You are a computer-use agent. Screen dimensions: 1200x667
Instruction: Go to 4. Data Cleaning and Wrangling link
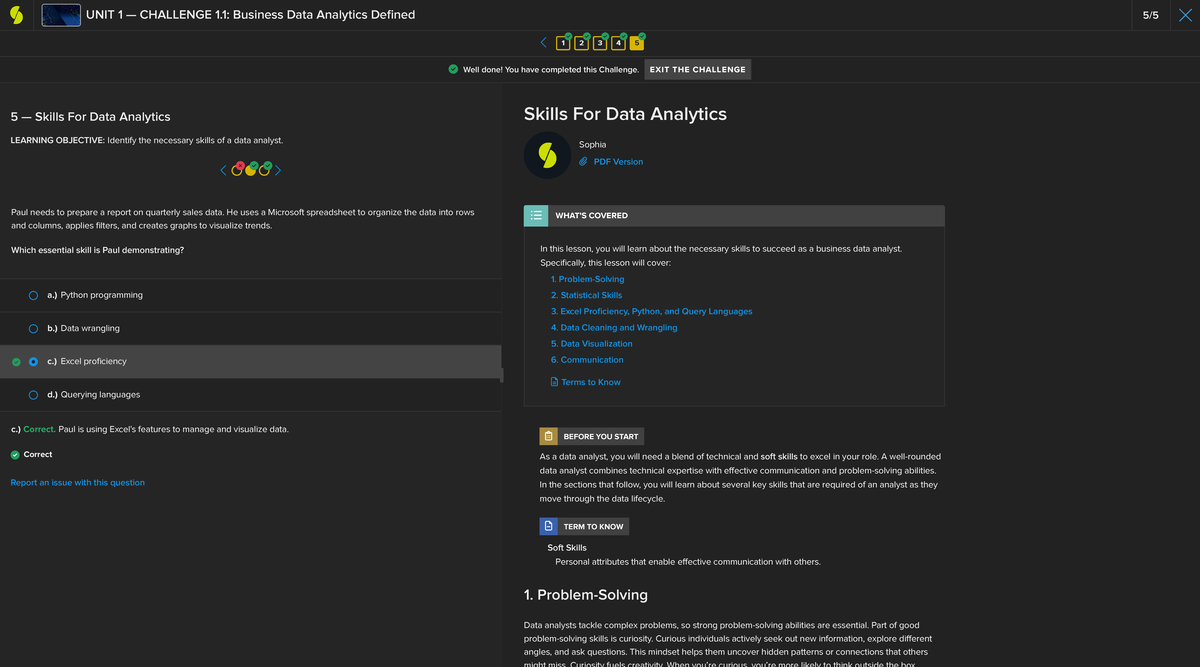[614, 327]
